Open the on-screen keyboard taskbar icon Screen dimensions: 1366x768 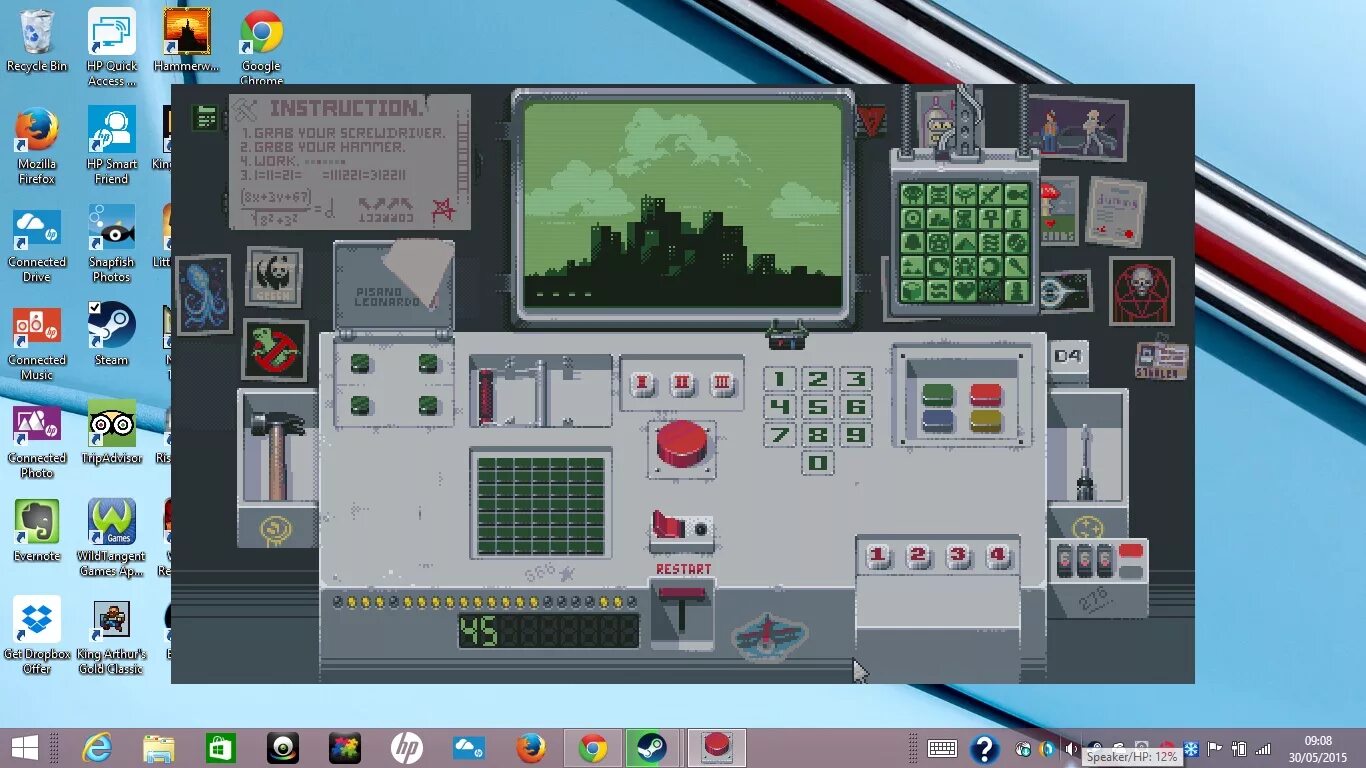coord(942,748)
